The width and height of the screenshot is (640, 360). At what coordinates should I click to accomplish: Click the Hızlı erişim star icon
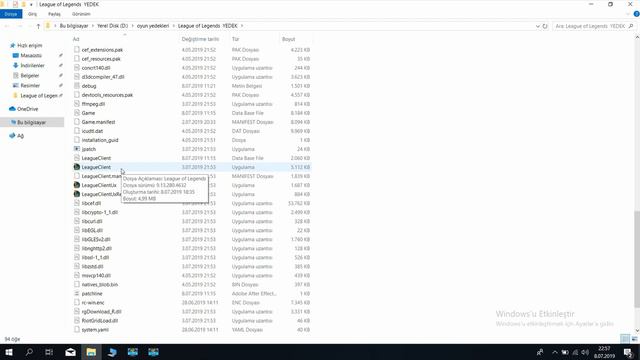coord(12,45)
